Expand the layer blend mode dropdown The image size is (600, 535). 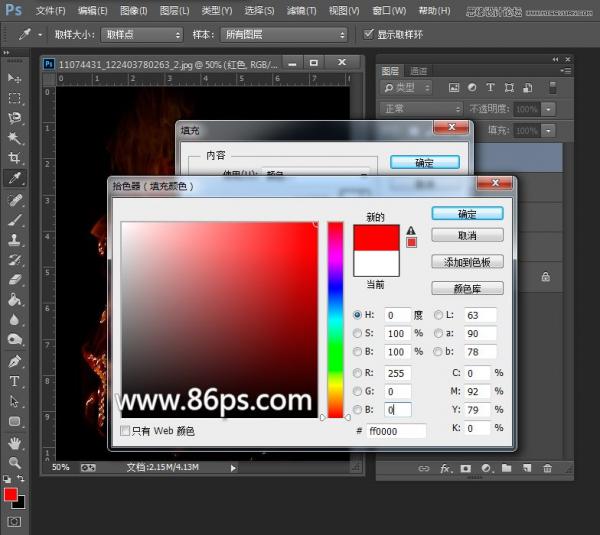point(419,108)
